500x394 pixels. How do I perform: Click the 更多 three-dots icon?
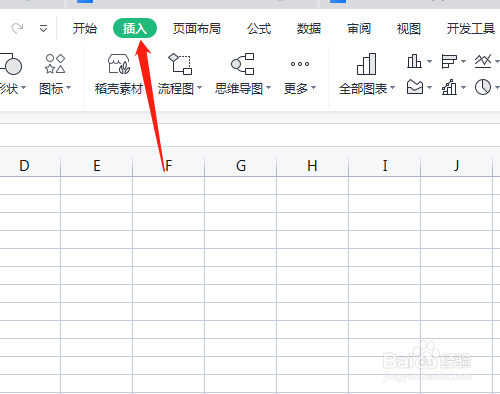coord(300,64)
